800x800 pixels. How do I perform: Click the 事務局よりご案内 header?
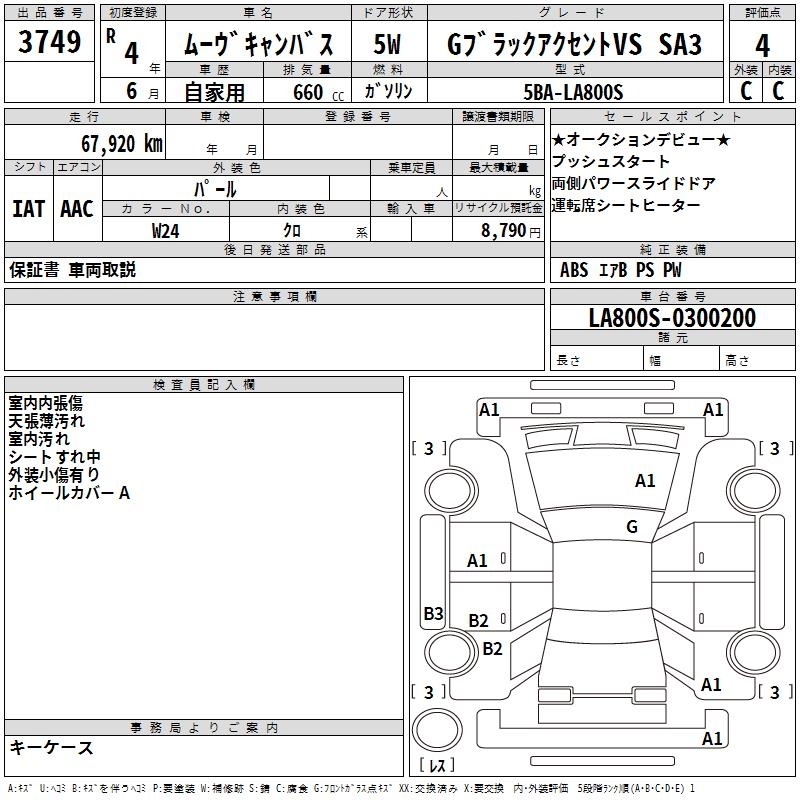pos(204,728)
